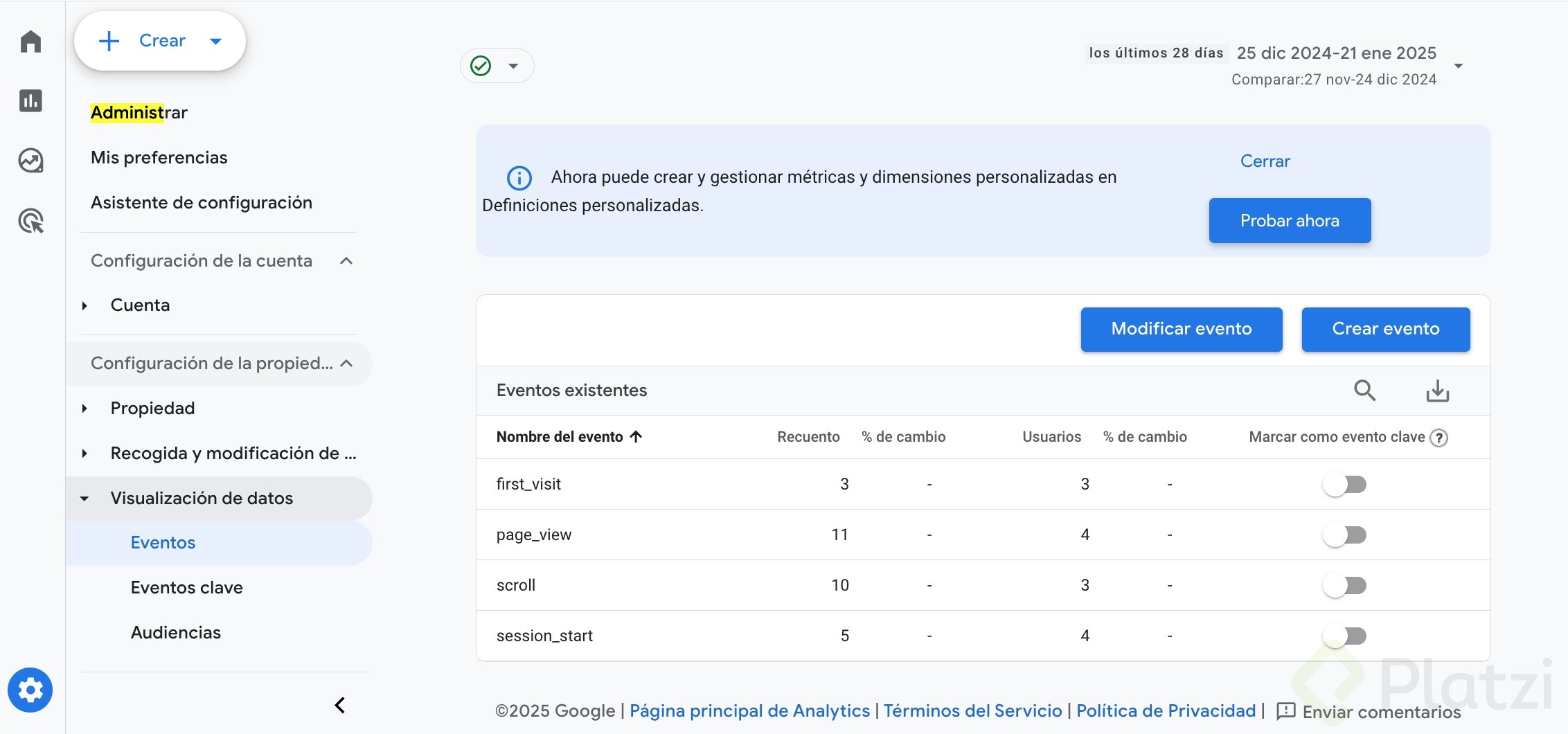Open the Reports bar chart icon
This screenshot has width=1568, height=734.
coord(30,101)
